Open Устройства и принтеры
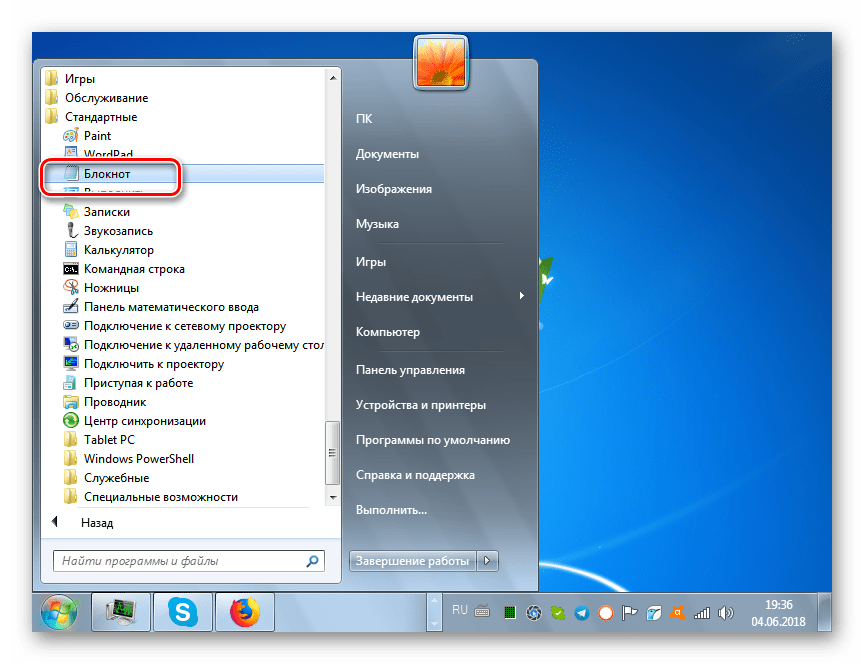This screenshot has height=664, width=864. coord(420,405)
